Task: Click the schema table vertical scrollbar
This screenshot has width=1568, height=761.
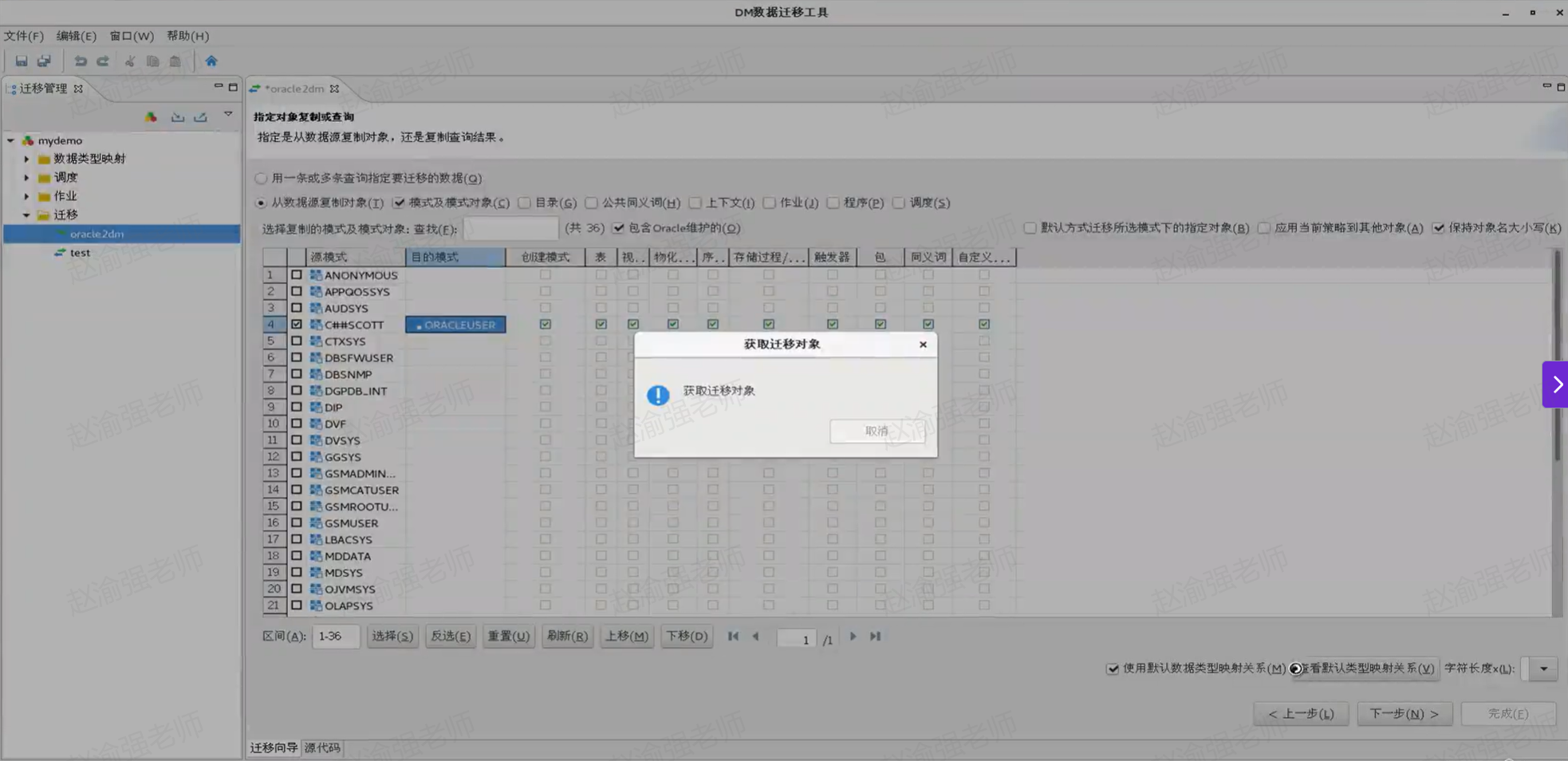Action: coord(1556,355)
